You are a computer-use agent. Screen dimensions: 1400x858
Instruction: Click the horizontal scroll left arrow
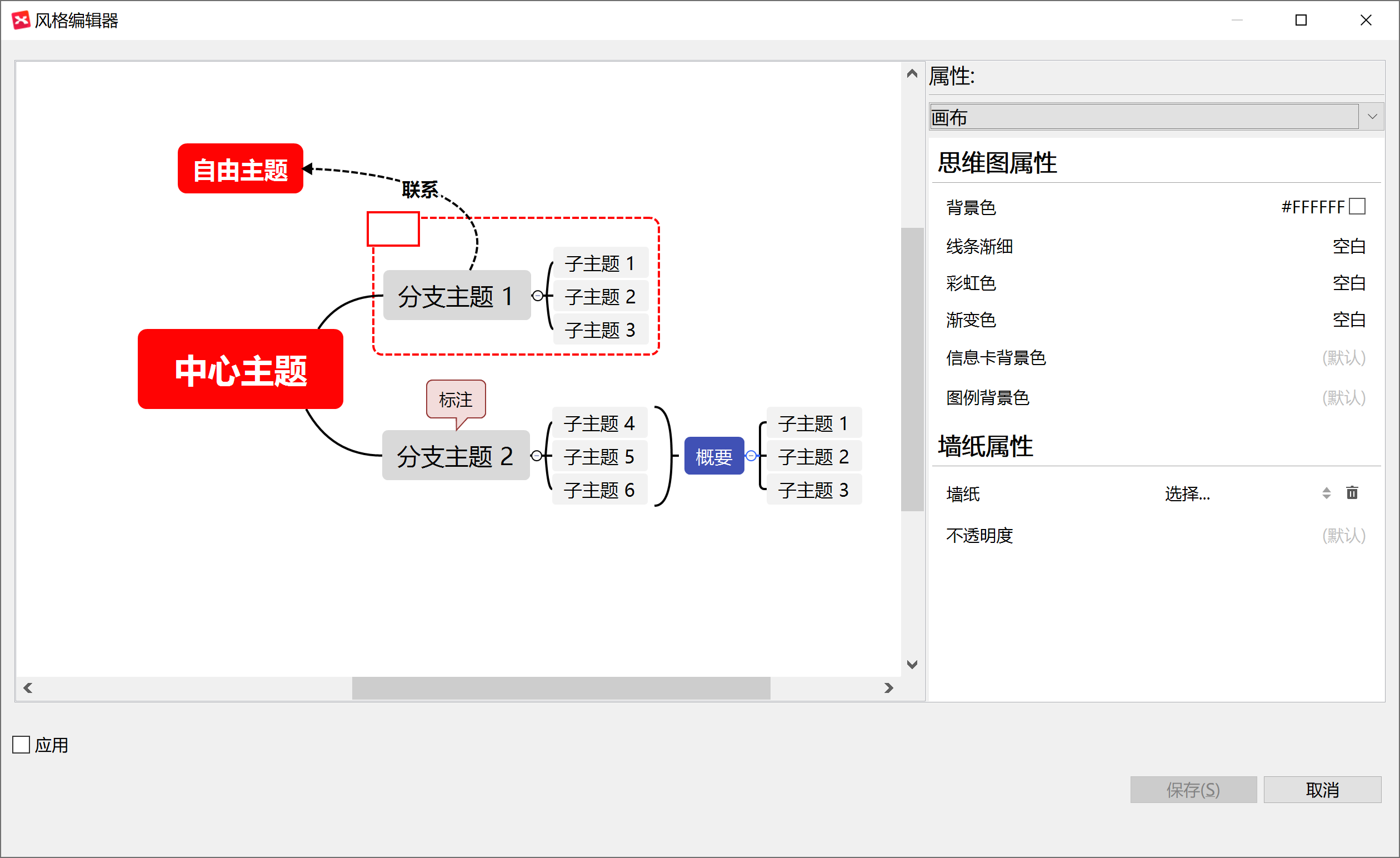pyautogui.click(x=27, y=688)
